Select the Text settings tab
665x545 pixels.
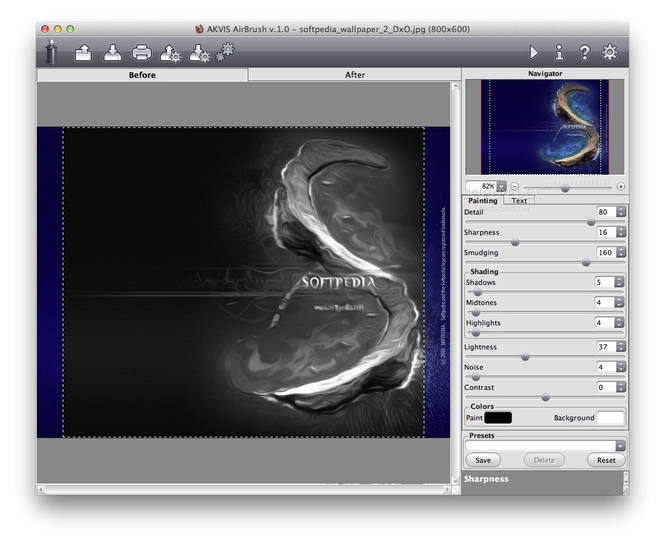pyautogui.click(x=519, y=201)
